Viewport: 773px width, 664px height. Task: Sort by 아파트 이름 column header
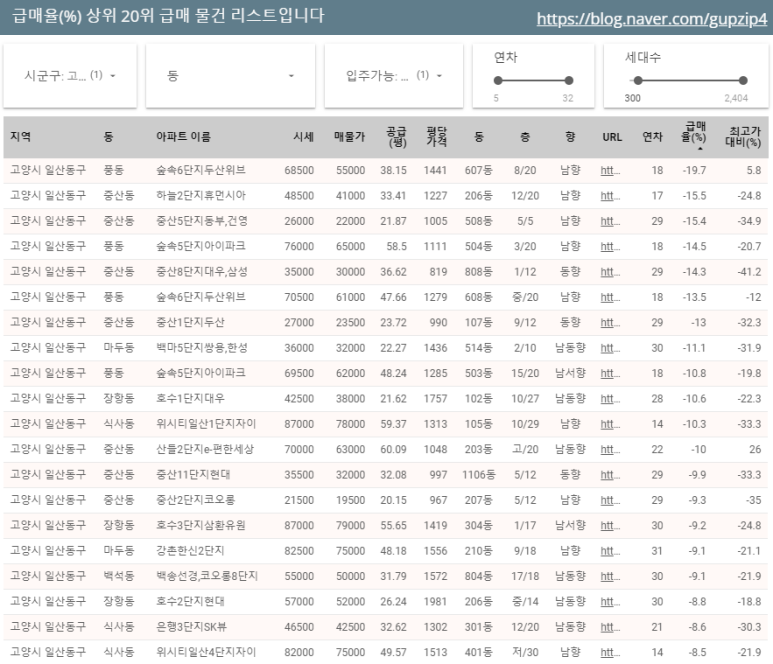coord(183,137)
